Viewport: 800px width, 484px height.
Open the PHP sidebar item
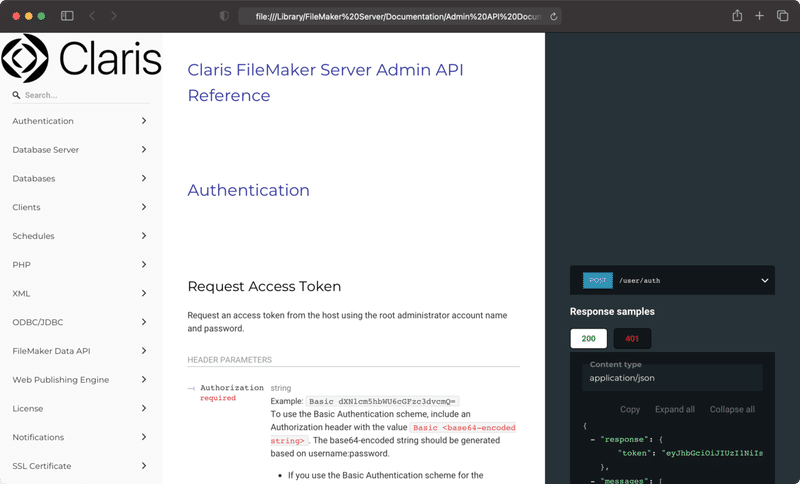(21, 265)
